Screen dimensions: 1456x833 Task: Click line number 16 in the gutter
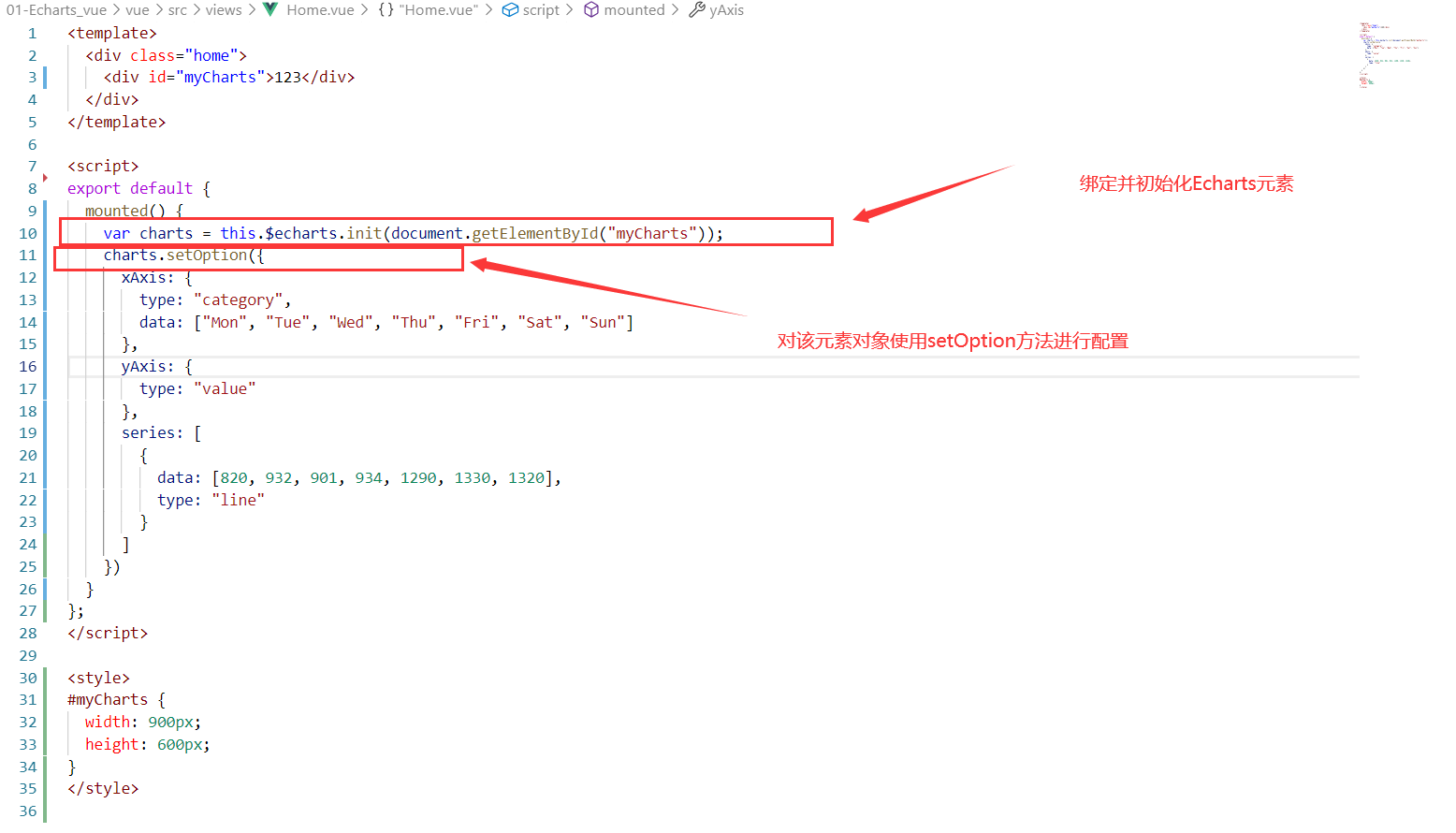coord(28,367)
